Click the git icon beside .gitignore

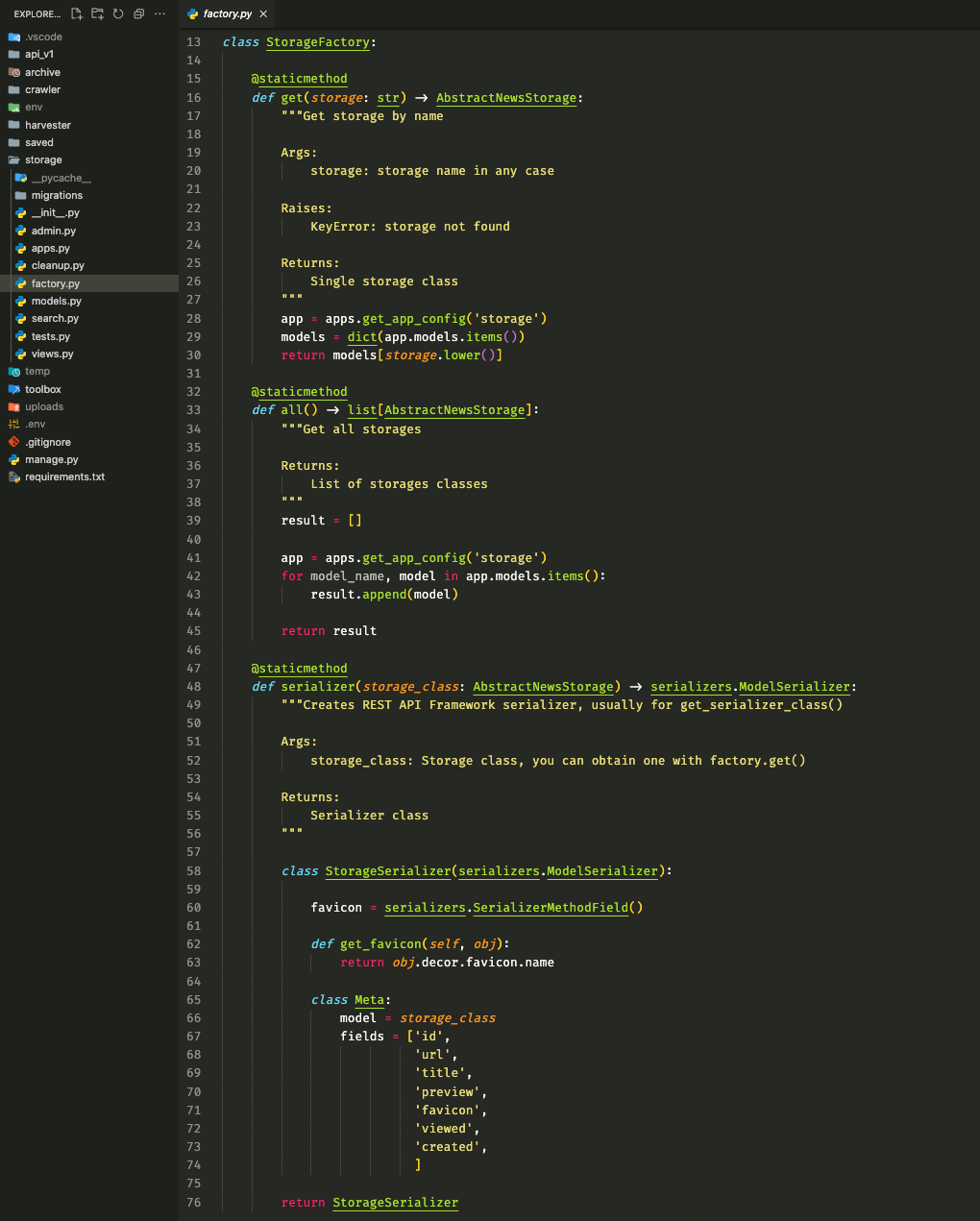(13, 442)
